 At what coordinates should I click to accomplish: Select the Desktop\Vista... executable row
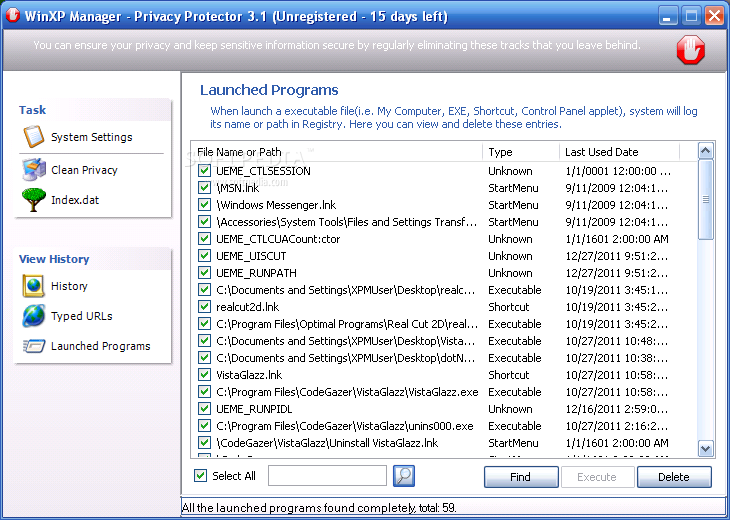click(x=345, y=341)
